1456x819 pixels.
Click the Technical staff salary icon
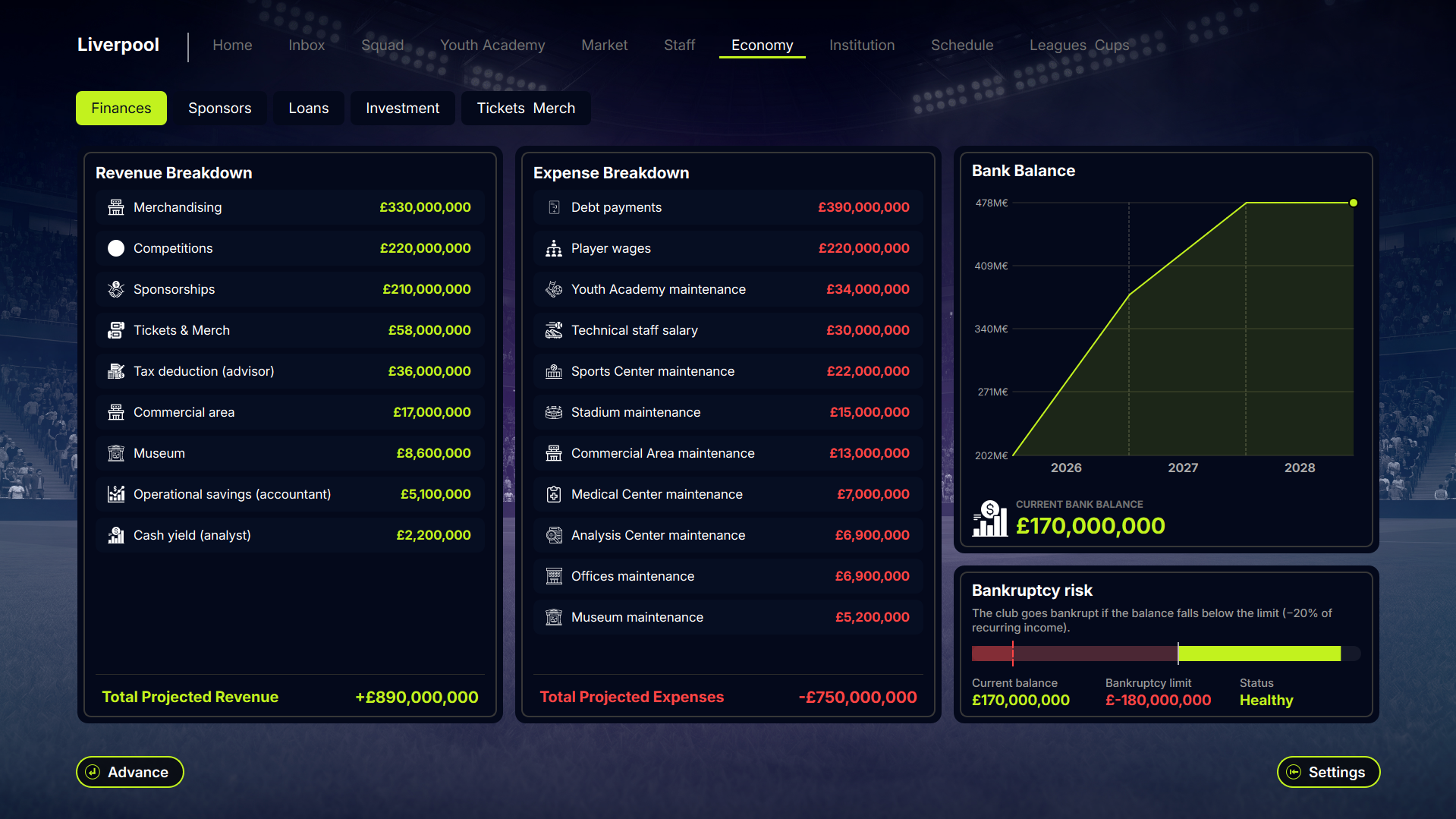click(x=554, y=330)
